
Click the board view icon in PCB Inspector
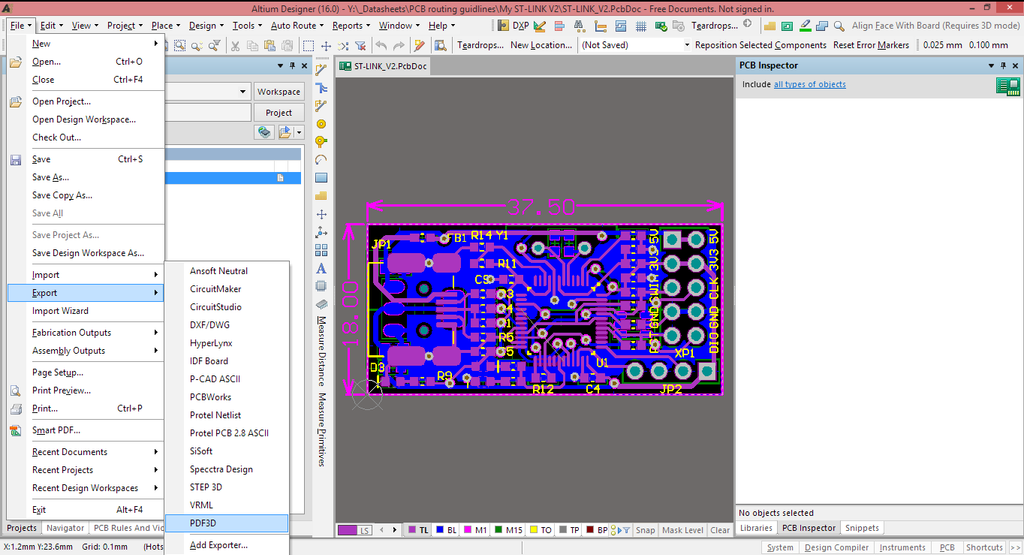pos(1008,86)
